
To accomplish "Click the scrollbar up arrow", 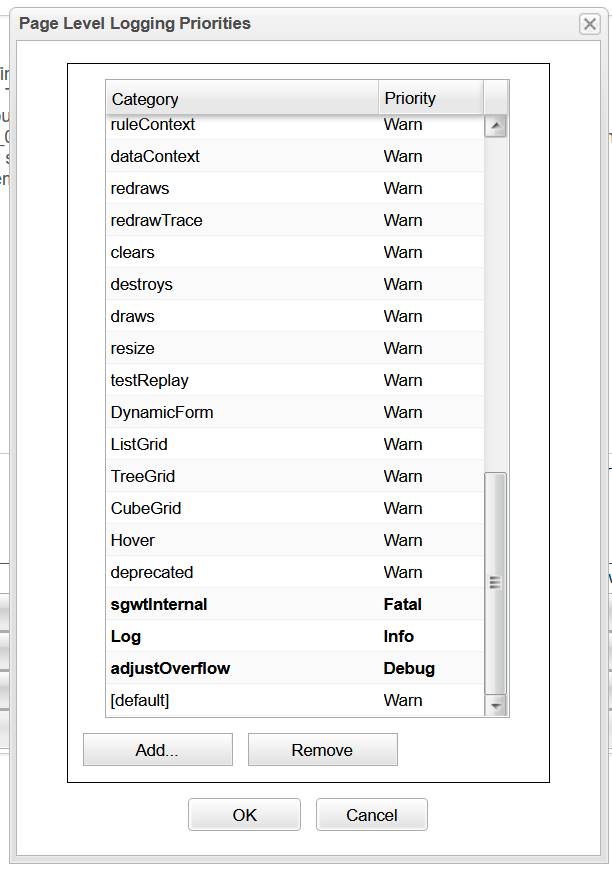I will pos(495,126).
